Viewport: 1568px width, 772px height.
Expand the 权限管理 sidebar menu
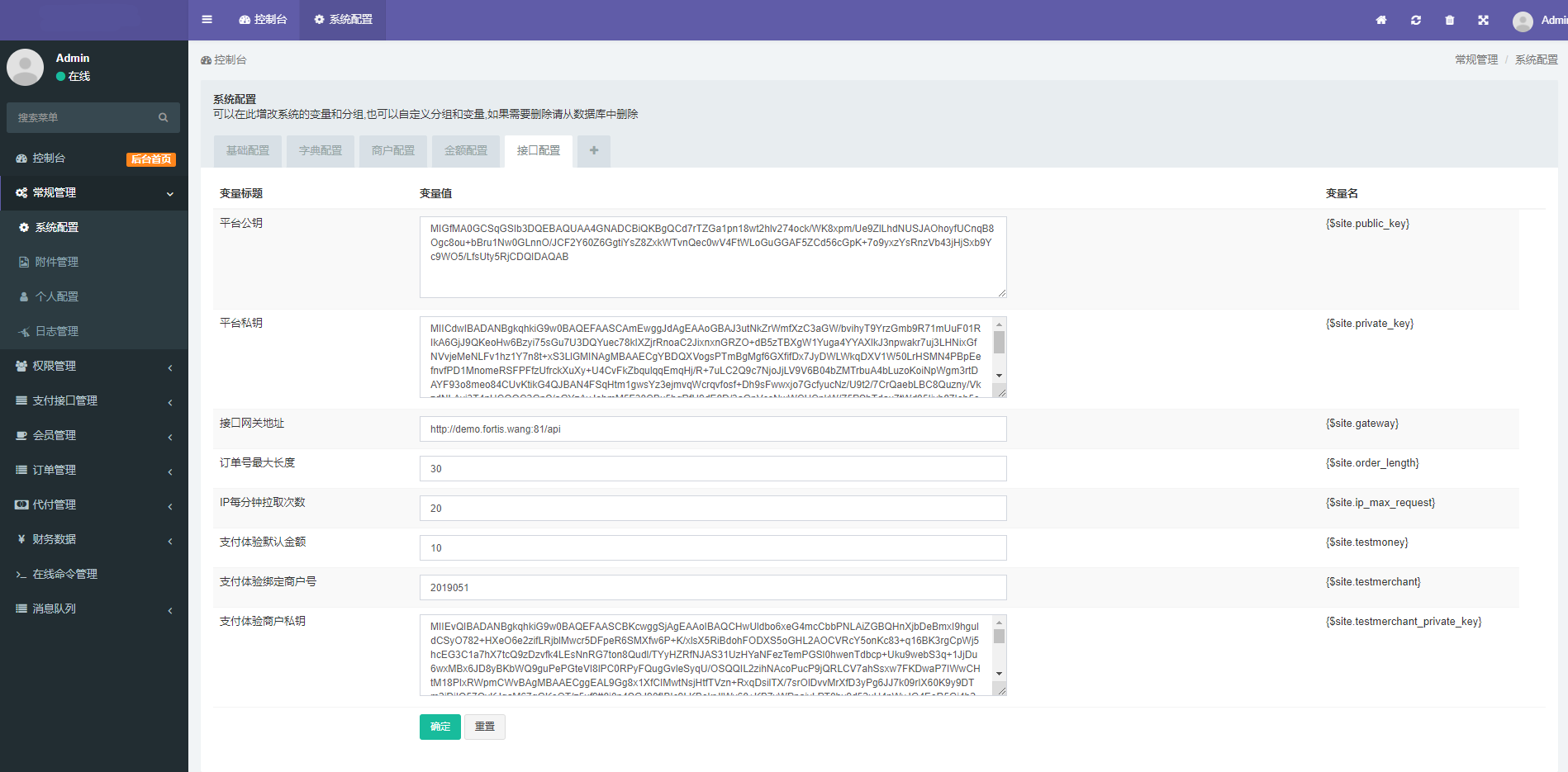coord(93,367)
